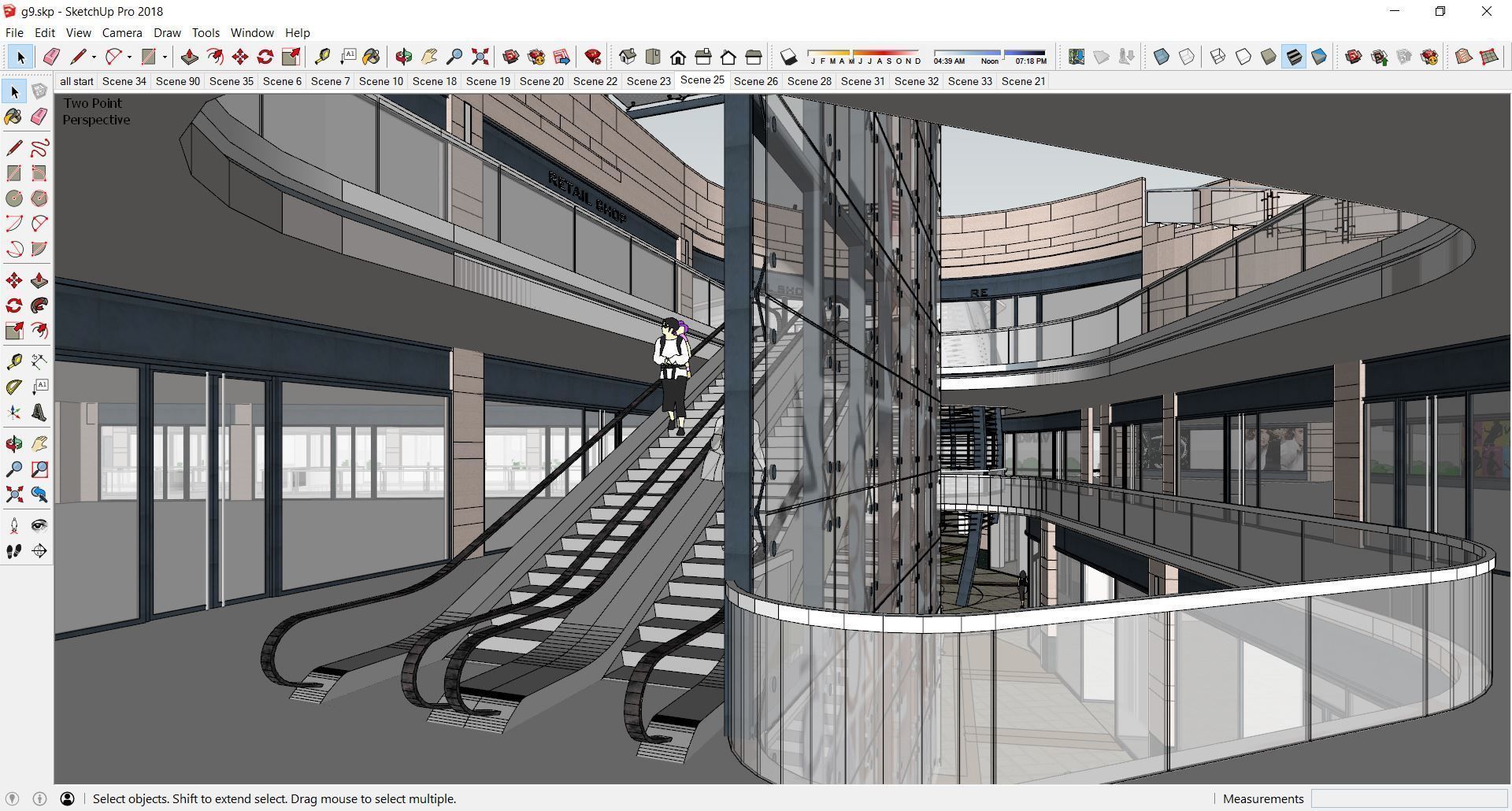Choose the 3D Text tool

[39, 413]
